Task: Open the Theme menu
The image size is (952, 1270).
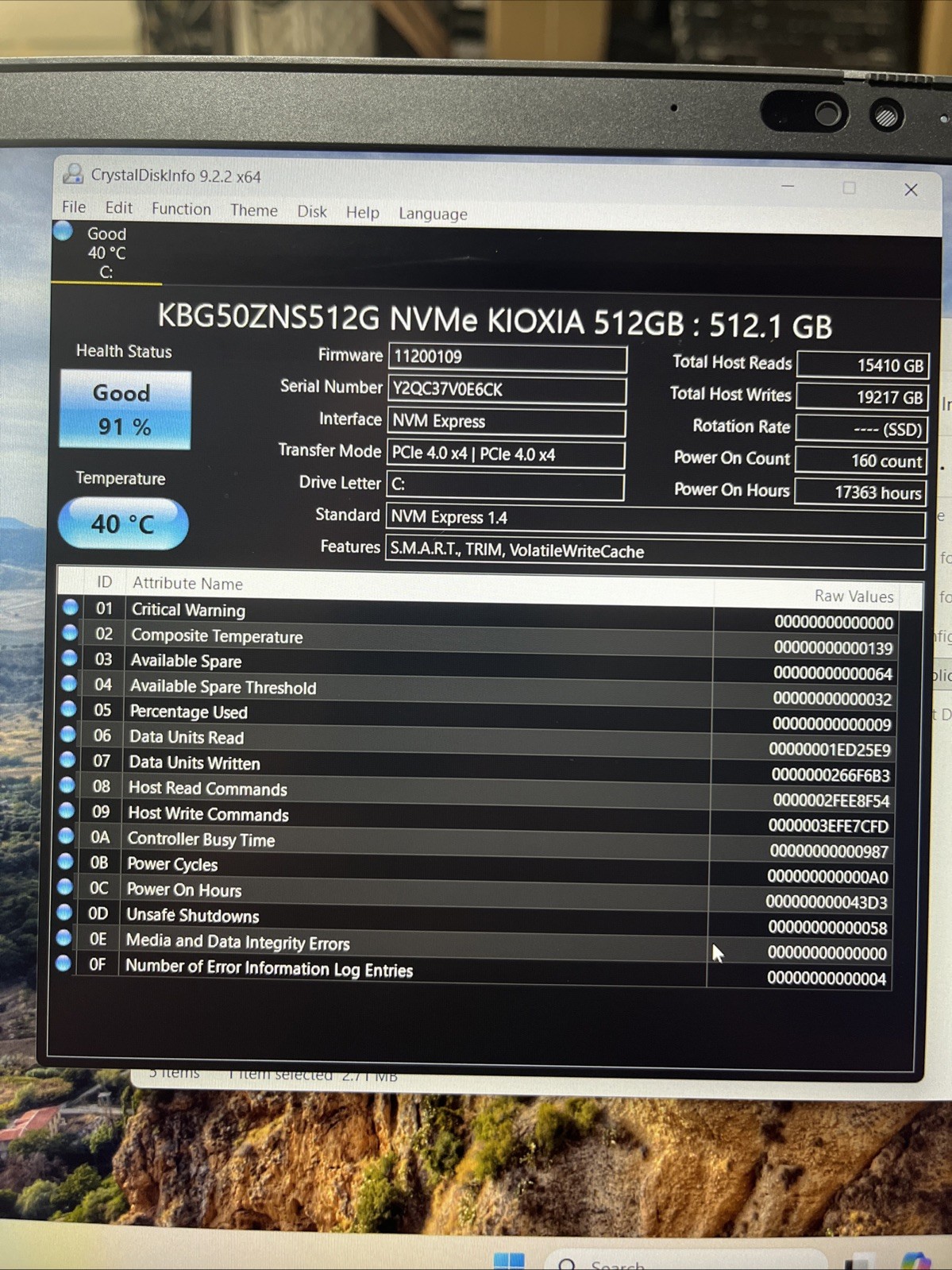Action: (x=254, y=210)
